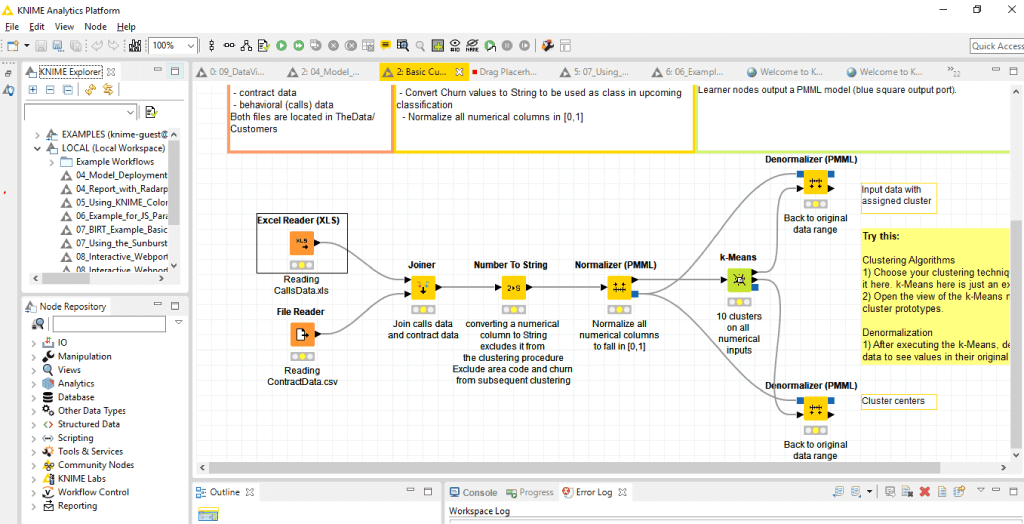The image size is (1024, 524).
Task: Toggle hide node IDs eye icon
Action: coord(455,46)
